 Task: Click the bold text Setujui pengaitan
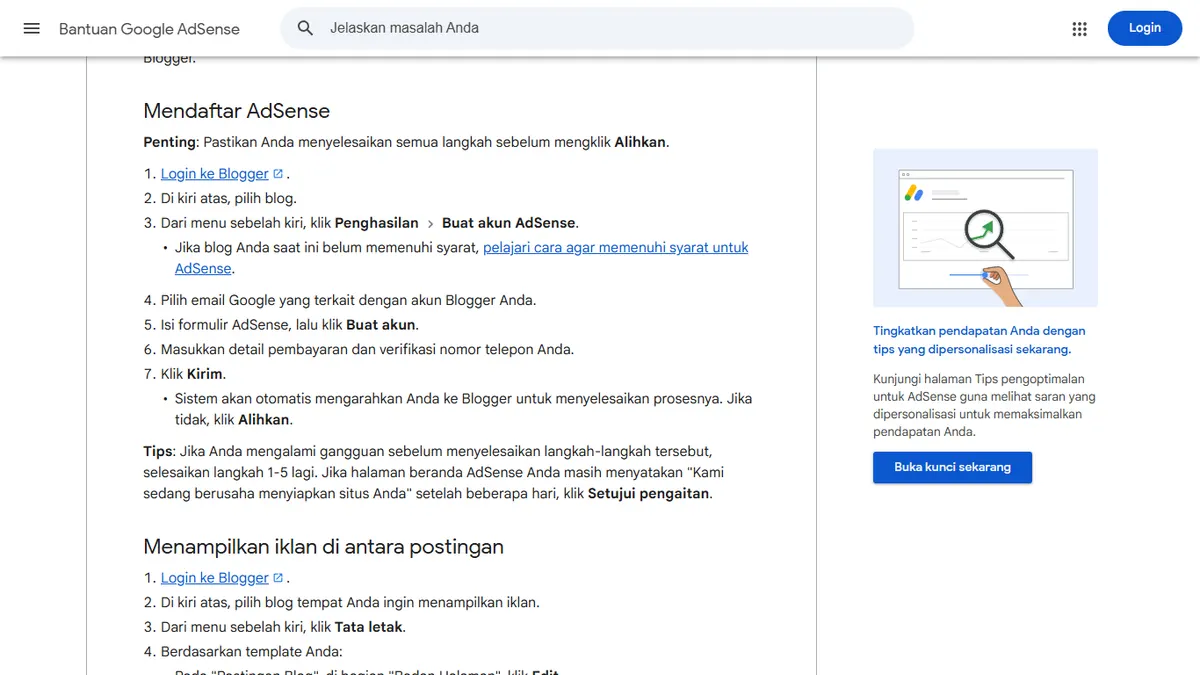pyautogui.click(x=650, y=494)
